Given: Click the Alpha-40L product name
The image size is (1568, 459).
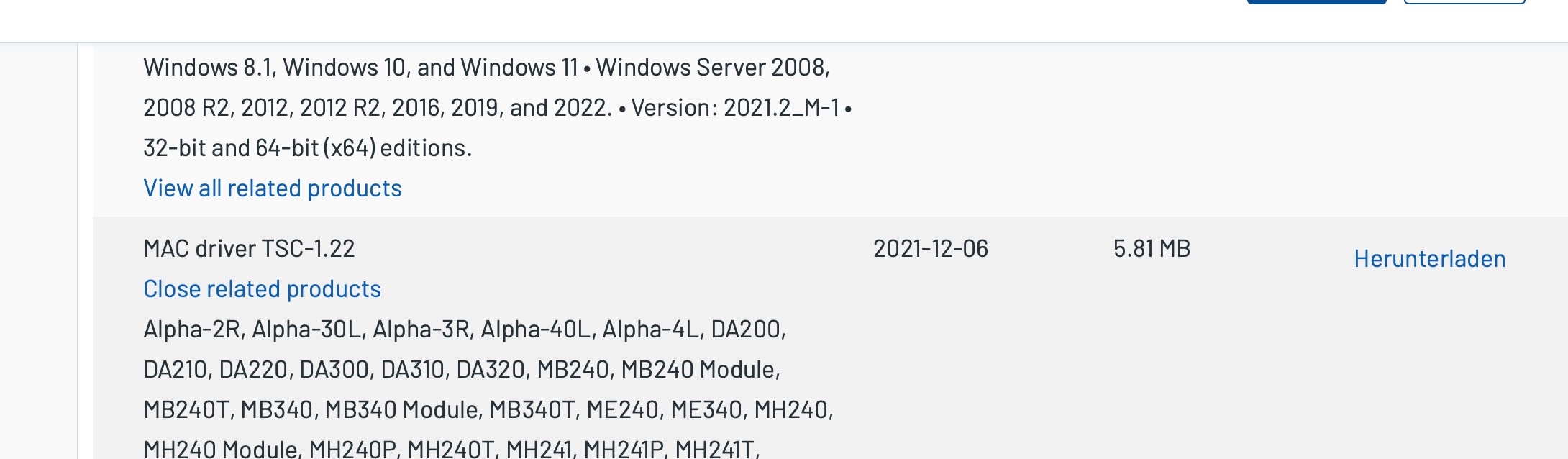Looking at the screenshot, I should 535,330.
